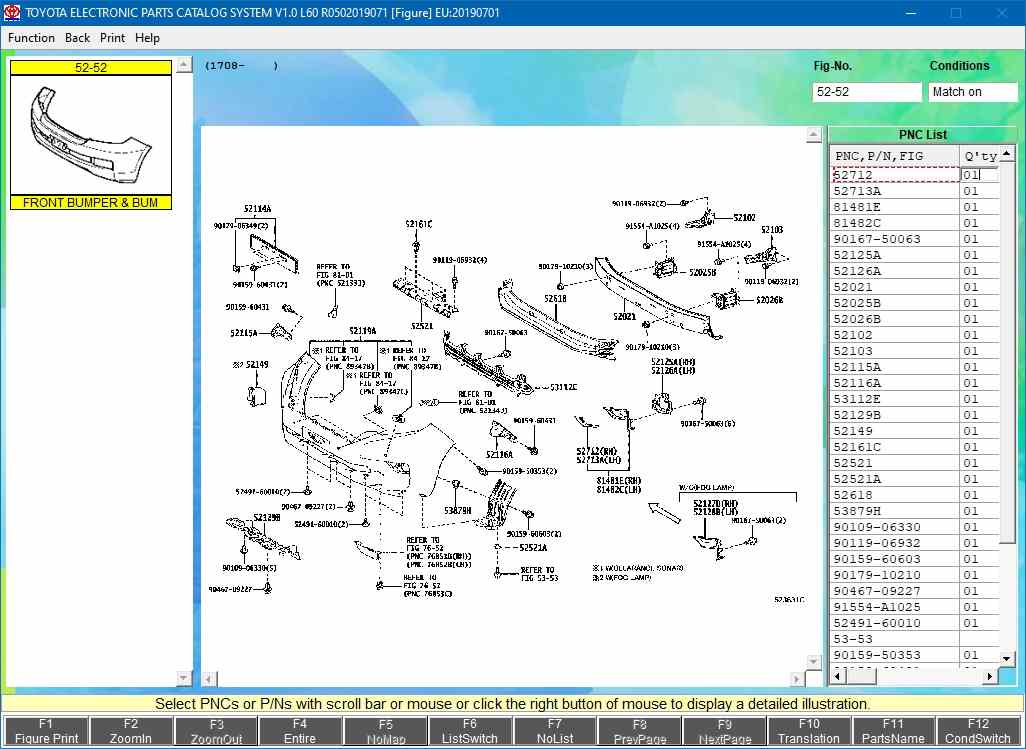Click the F9 NextPage button
The height and width of the screenshot is (749, 1026).
pos(724,731)
